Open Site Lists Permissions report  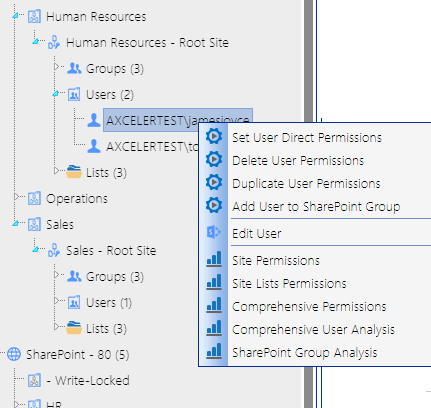289,284
